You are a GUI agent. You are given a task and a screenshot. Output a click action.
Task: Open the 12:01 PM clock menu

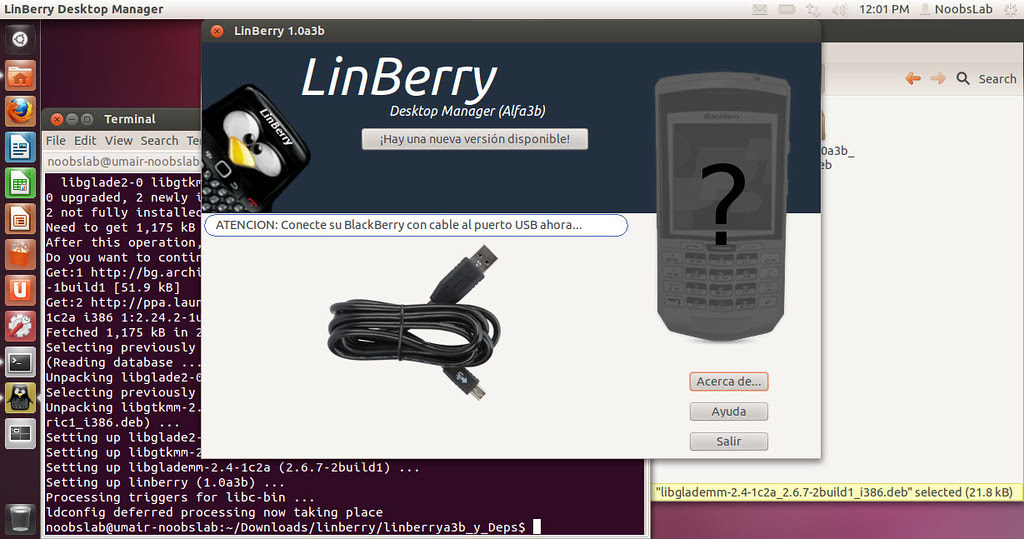click(x=884, y=9)
